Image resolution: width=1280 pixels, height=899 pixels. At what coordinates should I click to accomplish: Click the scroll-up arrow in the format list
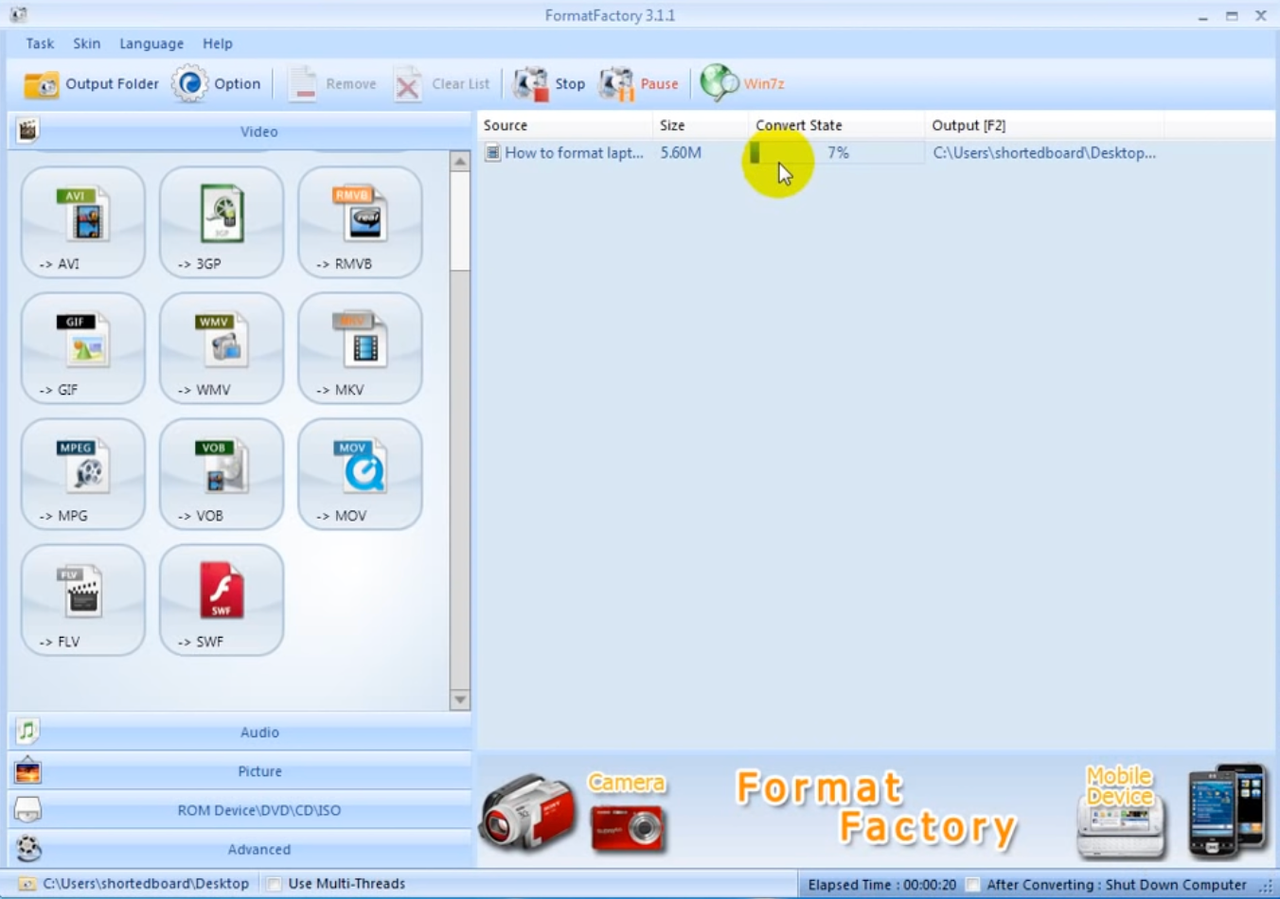(x=460, y=161)
